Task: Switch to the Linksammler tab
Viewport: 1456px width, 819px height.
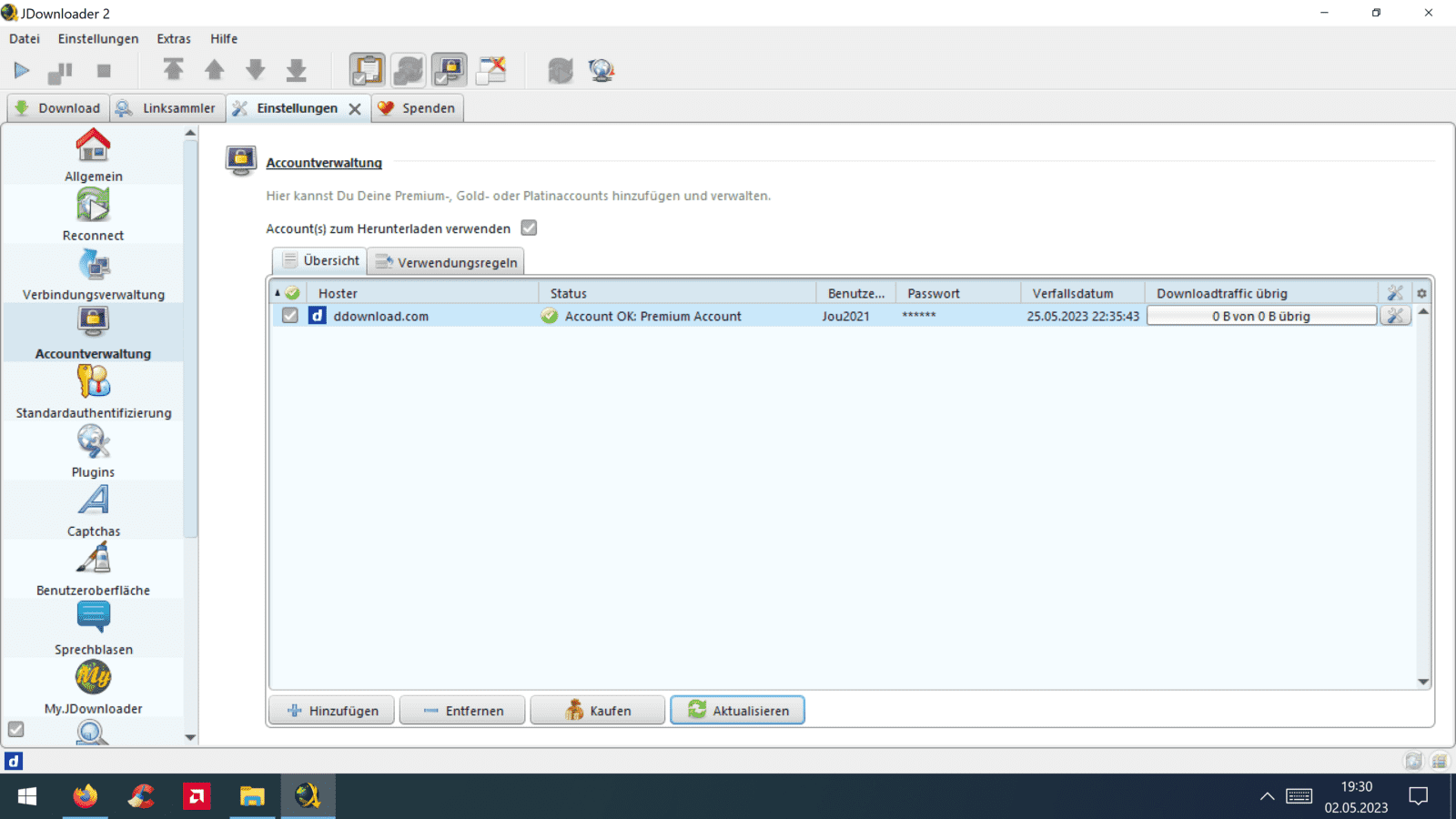Action: 167,107
